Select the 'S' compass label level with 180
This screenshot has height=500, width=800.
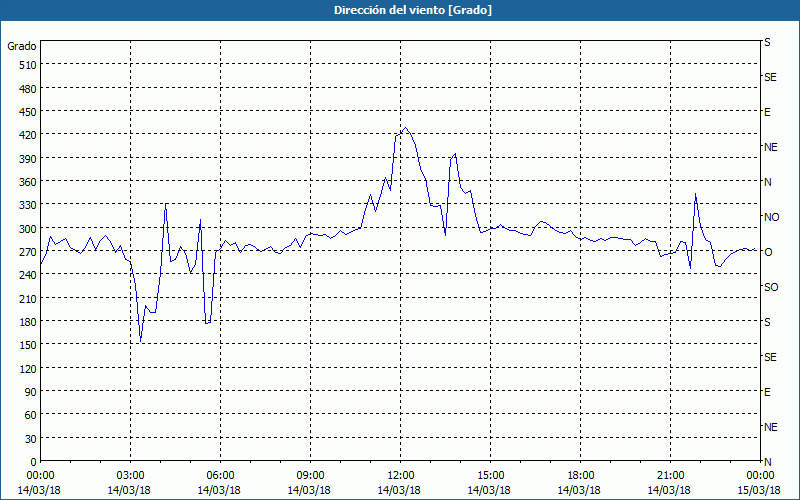tap(767, 322)
